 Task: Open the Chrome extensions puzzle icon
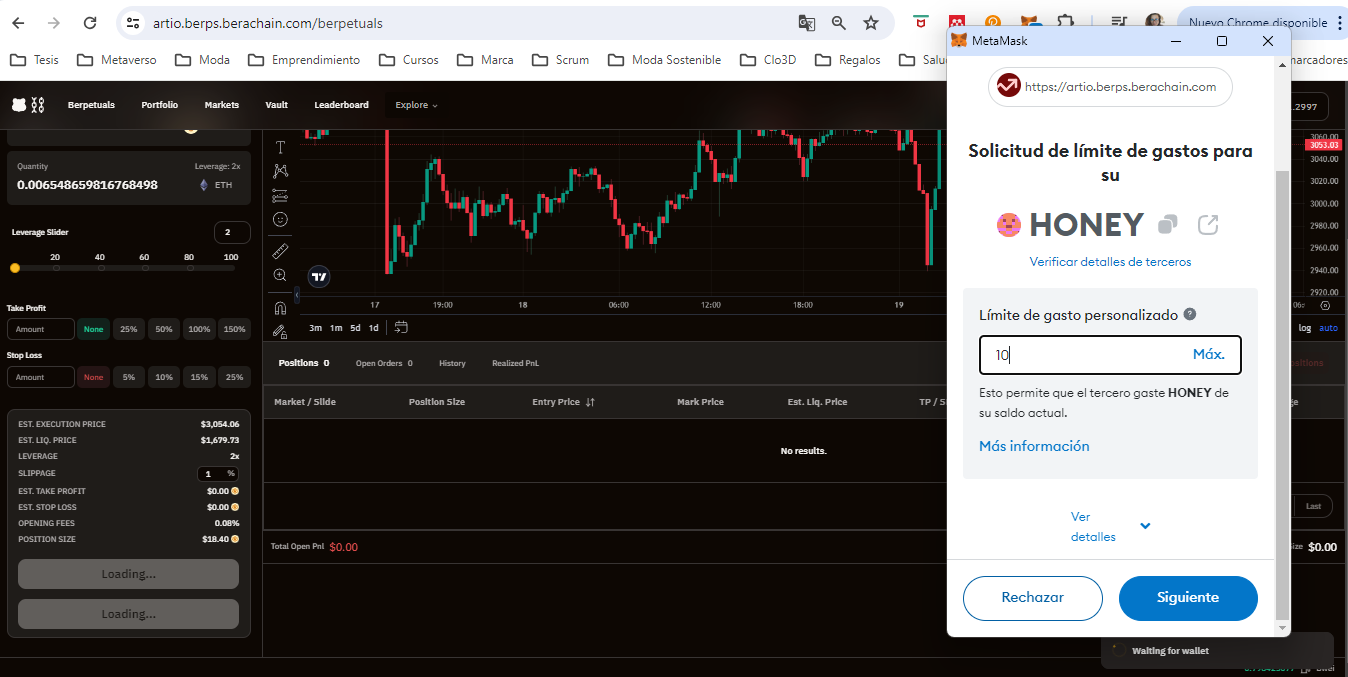[x=1065, y=22]
